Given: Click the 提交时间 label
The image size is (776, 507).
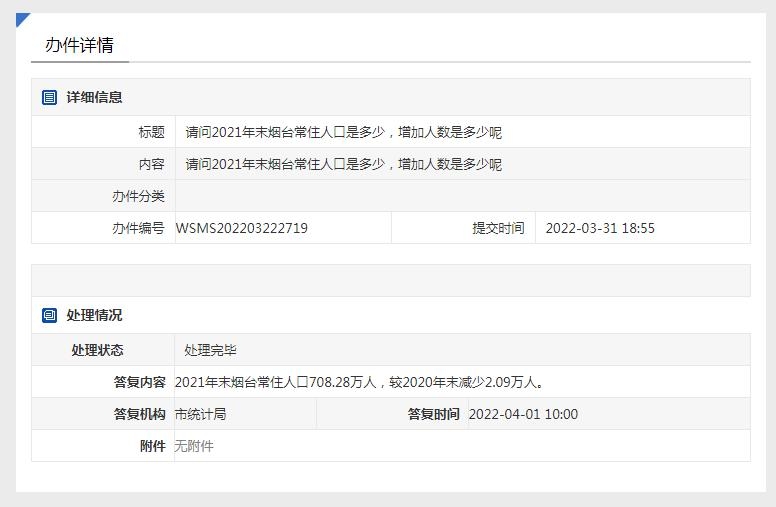Looking at the screenshot, I should 498,228.
